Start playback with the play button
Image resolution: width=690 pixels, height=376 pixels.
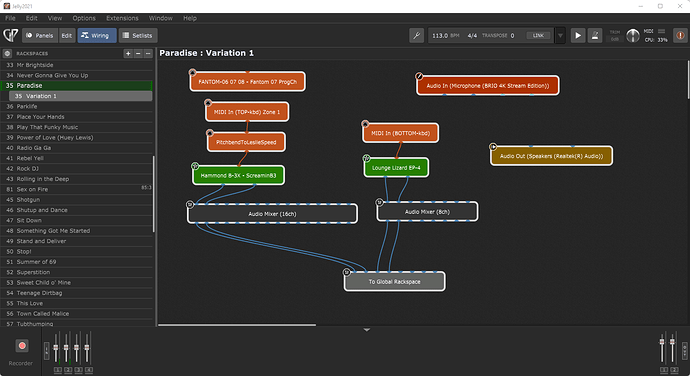(x=578, y=35)
